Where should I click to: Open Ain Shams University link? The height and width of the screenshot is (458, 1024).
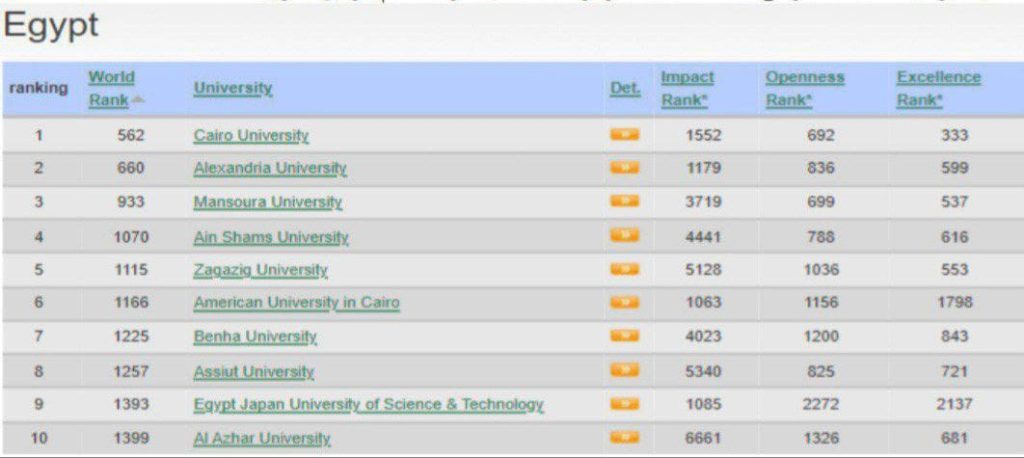tap(271, 237)
